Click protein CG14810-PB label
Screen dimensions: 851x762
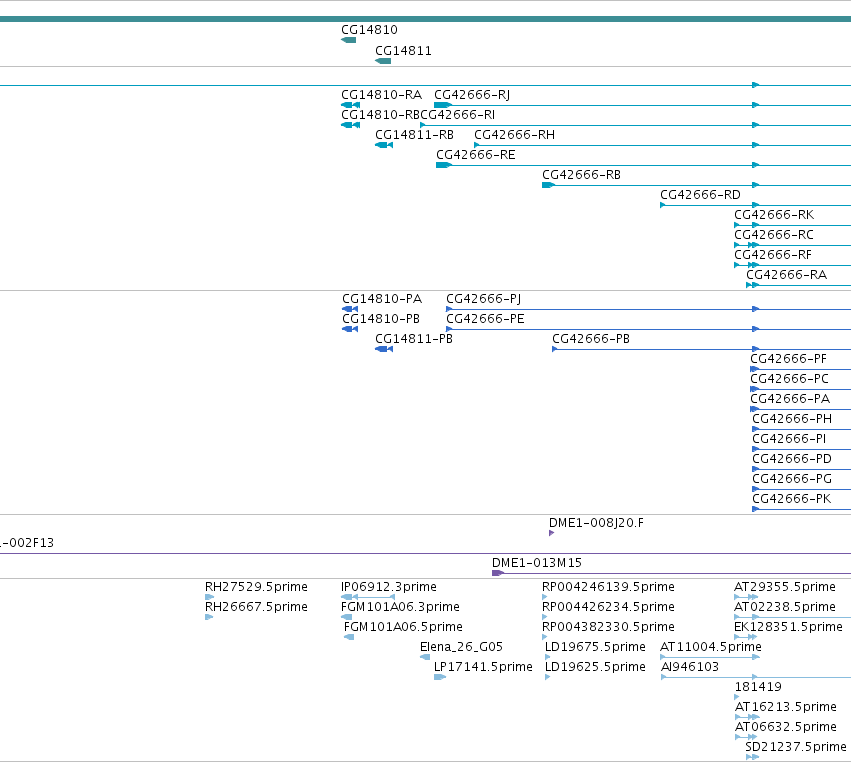point(381,319)
